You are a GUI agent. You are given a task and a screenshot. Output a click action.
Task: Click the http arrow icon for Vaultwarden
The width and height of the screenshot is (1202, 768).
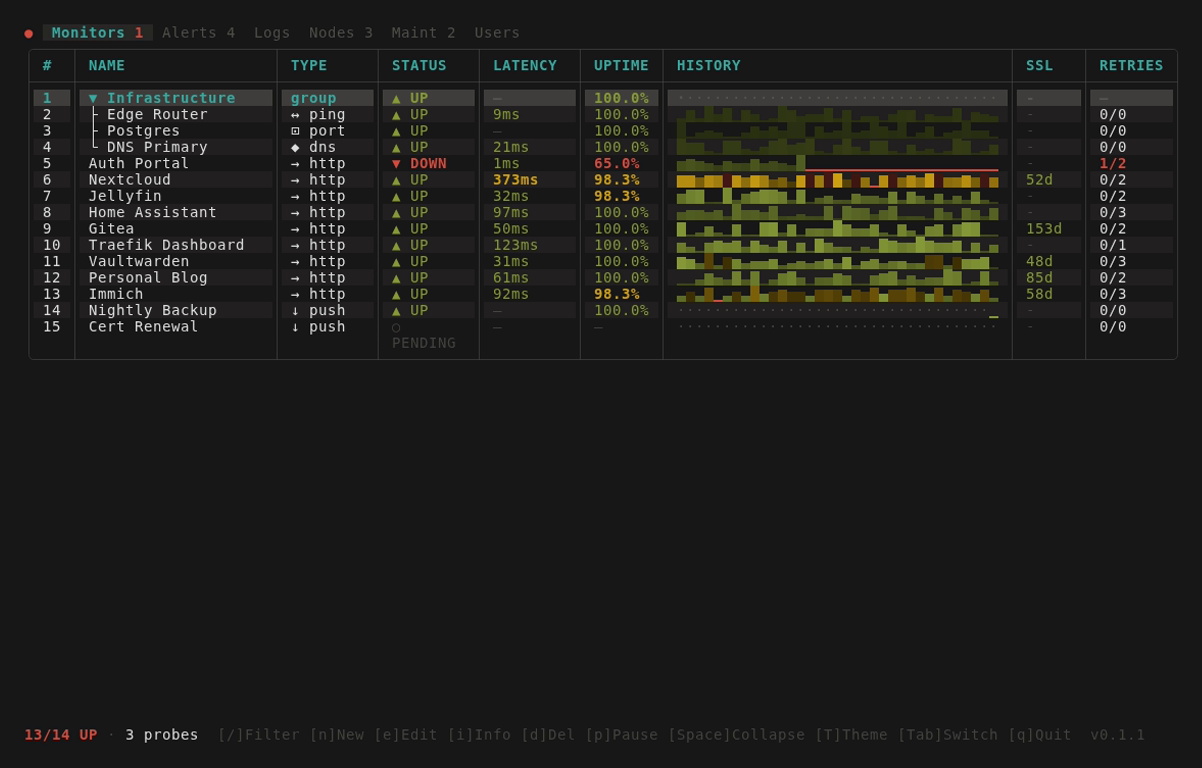pos(295,261)
